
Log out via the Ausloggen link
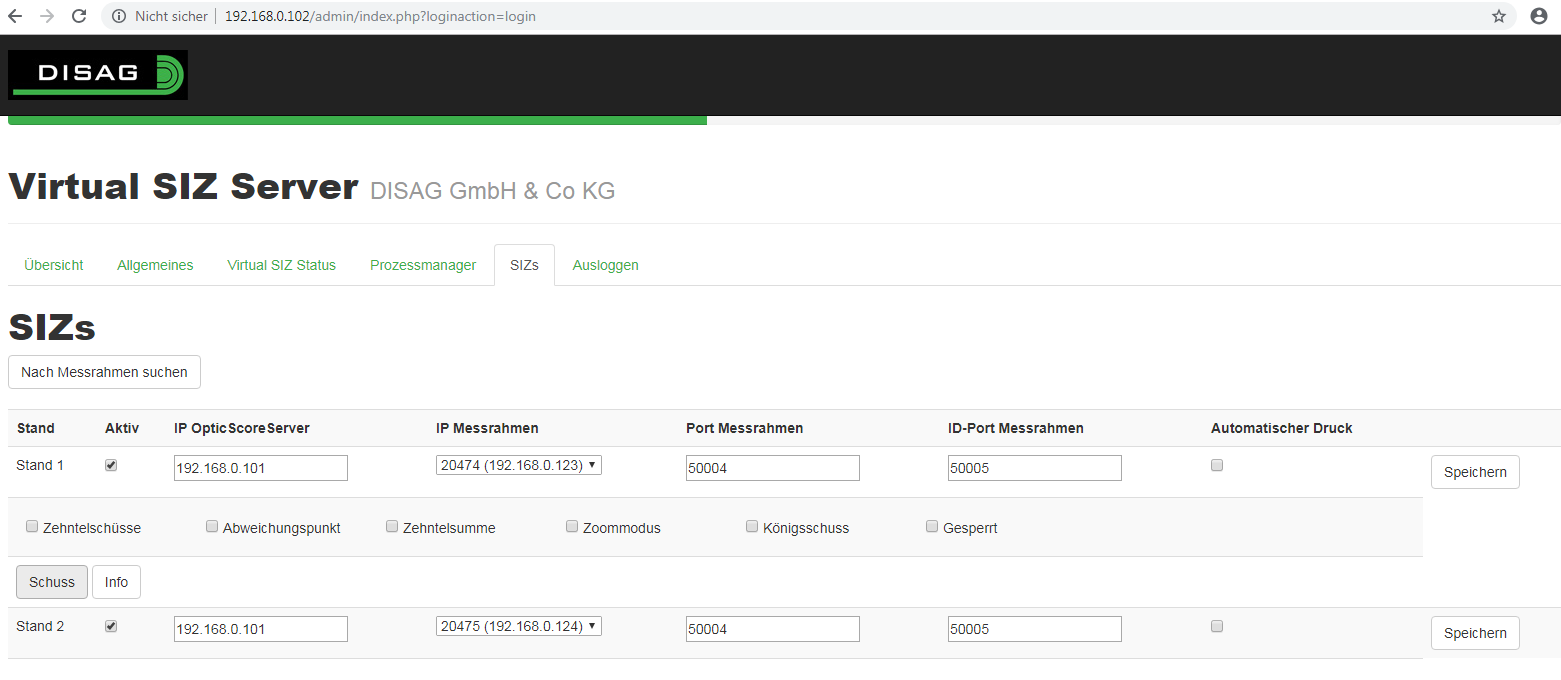[x=605, y=265]
